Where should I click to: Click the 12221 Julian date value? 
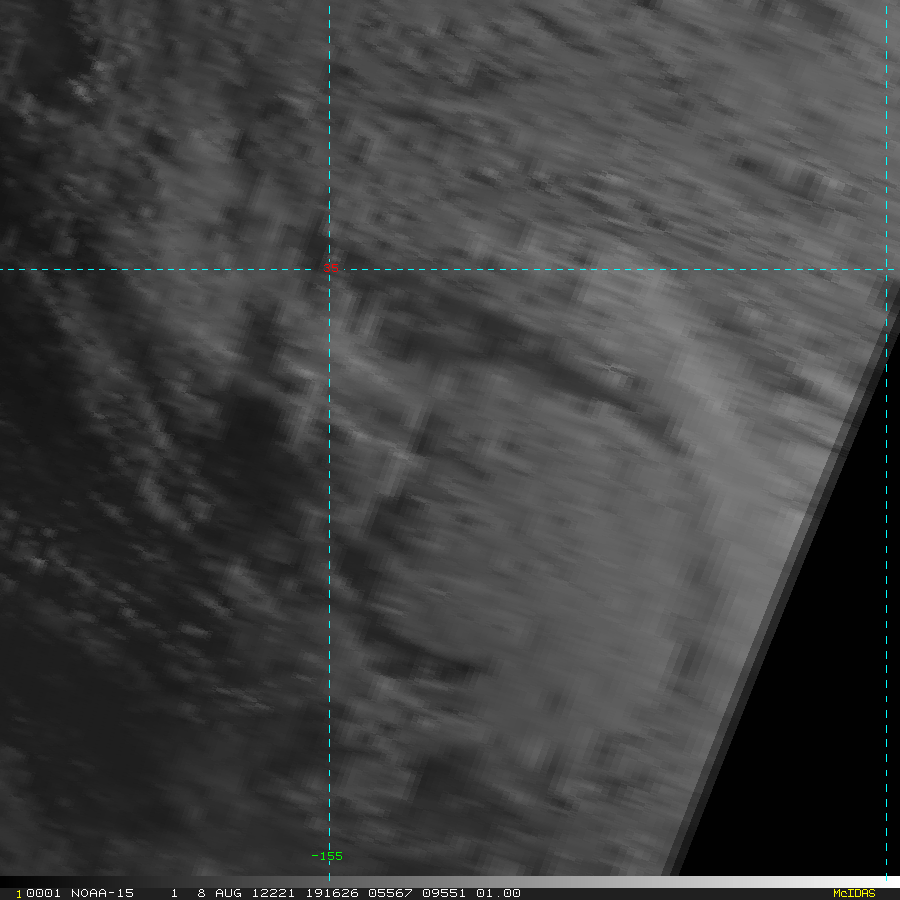coord(273,893)
